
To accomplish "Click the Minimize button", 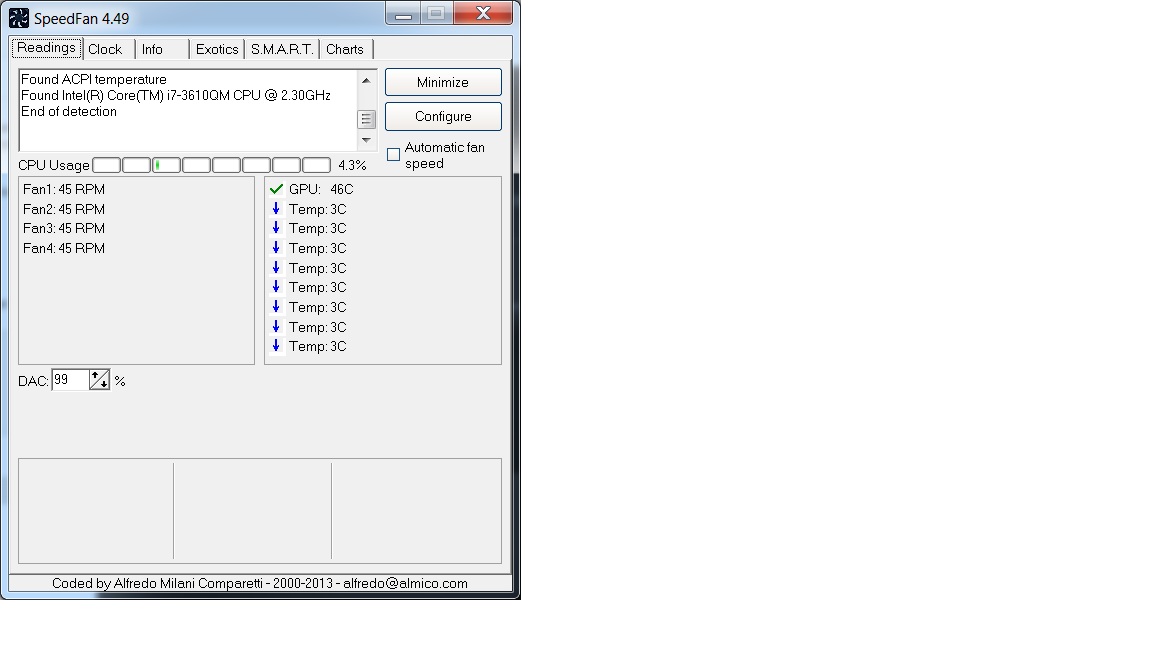I will click(443, 82).
